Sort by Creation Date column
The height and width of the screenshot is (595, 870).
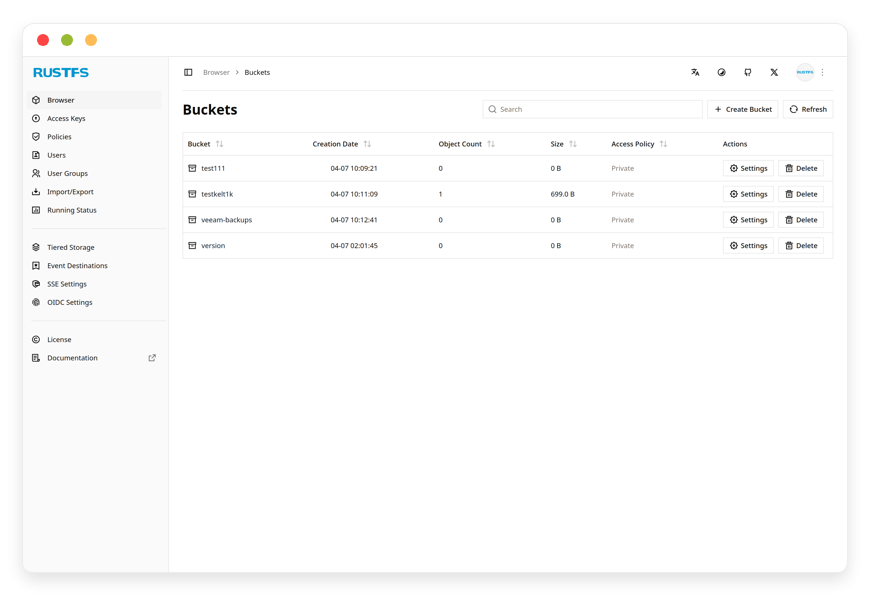367,144
